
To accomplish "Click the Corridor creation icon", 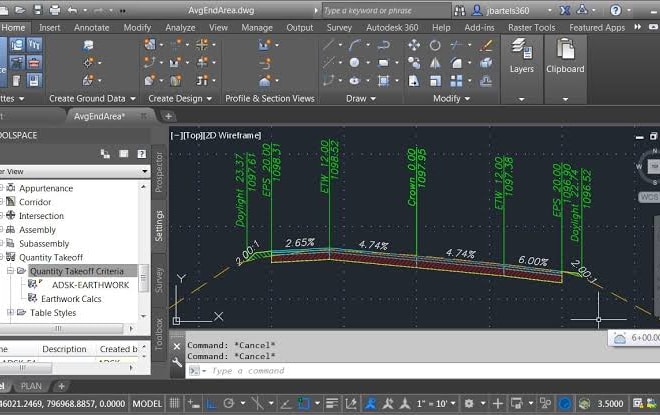I will coord(176,80).
